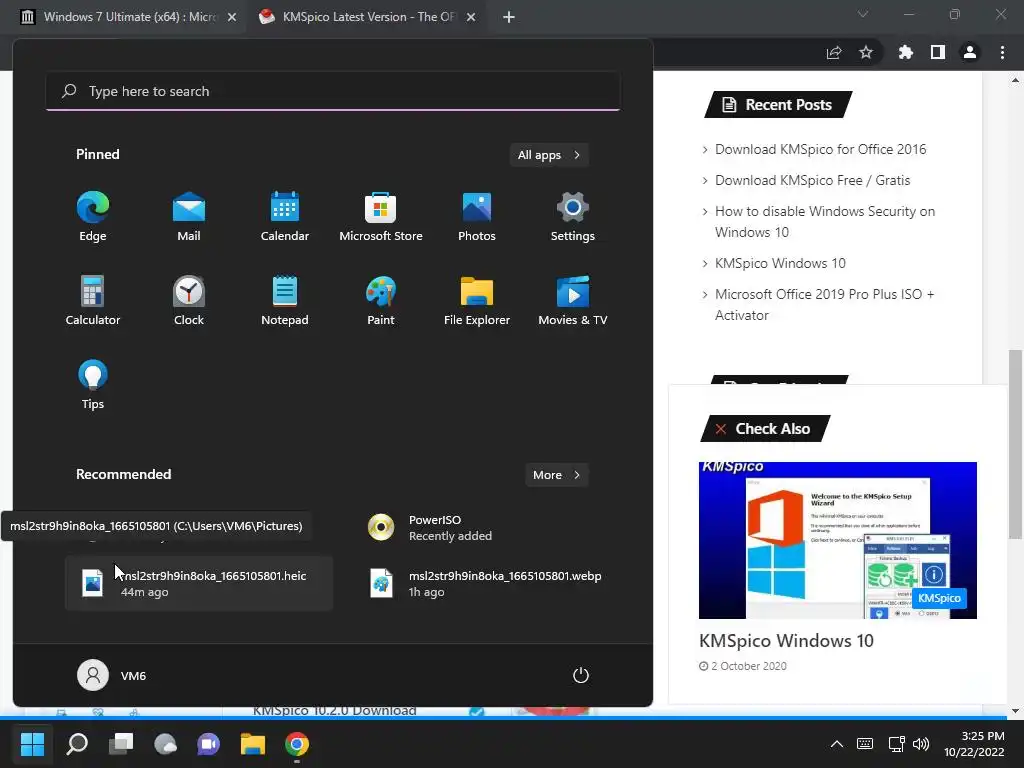Launch Paint
The height and width of the screenshot is (768, 1024).
381,300
